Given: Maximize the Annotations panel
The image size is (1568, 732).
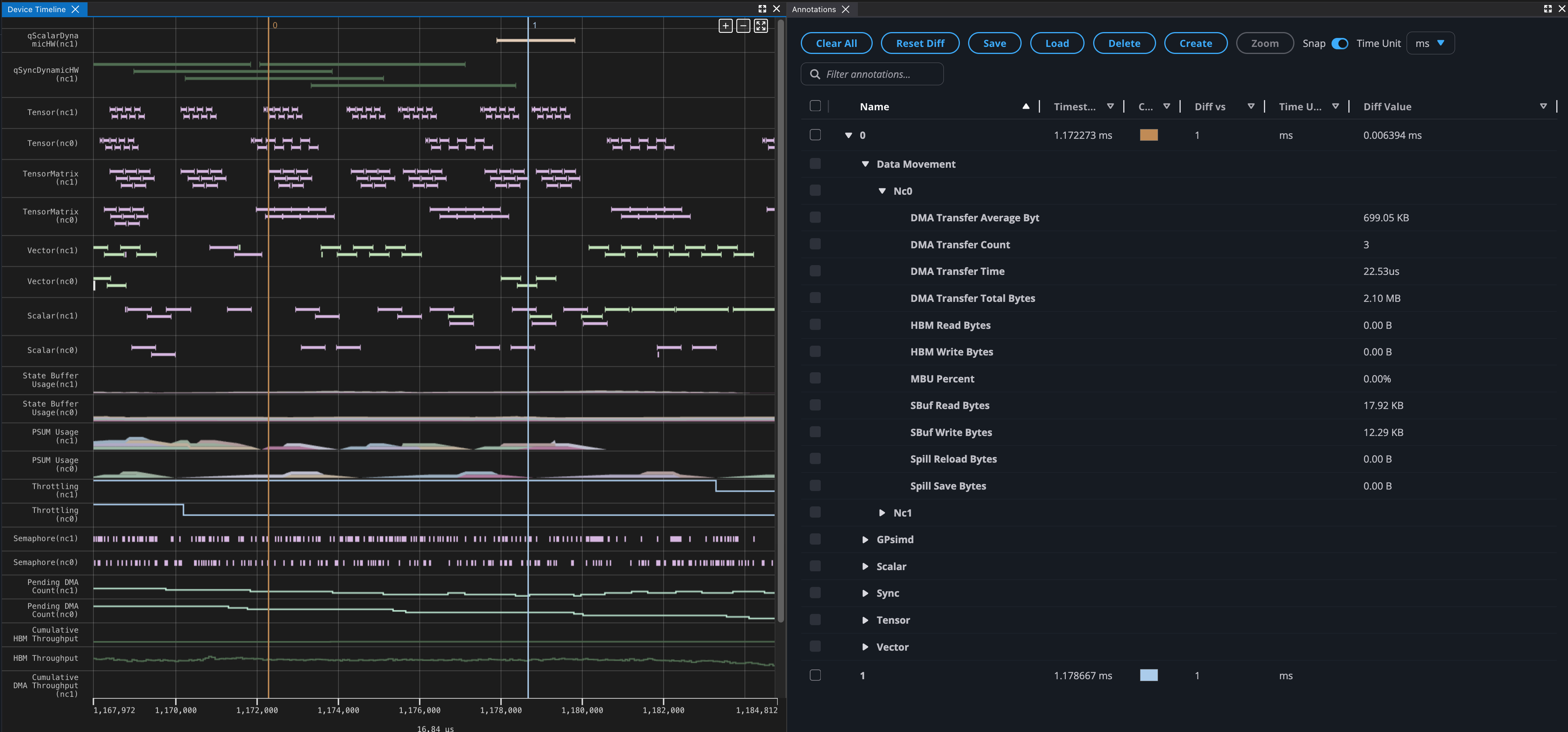Looking at the screenshot, I should tap(1547, 9).
